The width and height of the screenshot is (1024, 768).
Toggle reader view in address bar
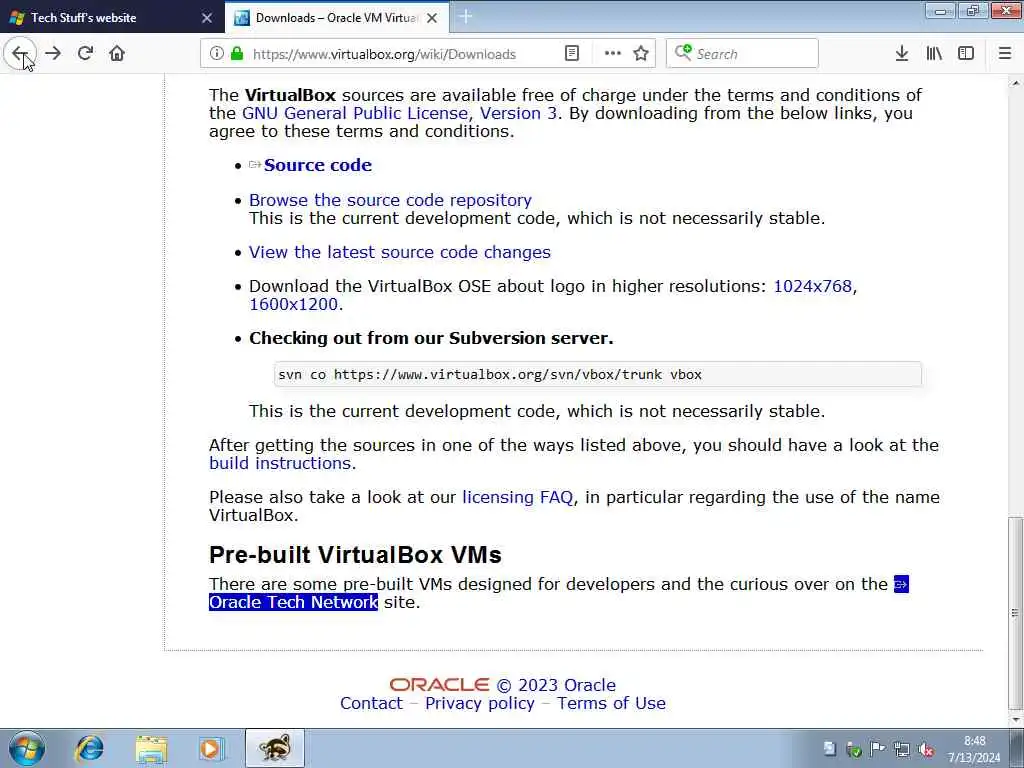coord(571,54)
